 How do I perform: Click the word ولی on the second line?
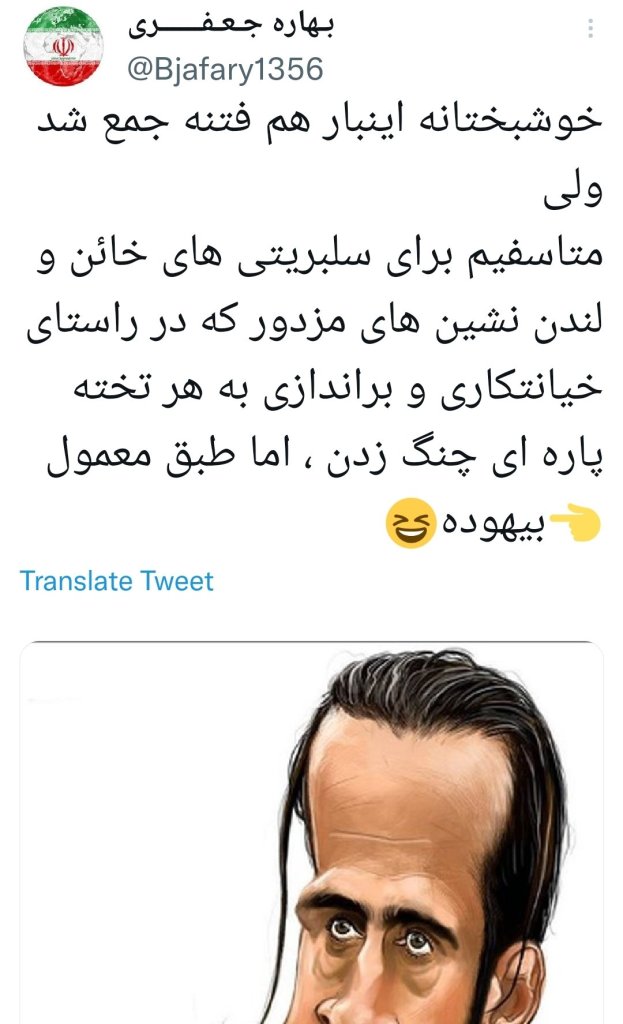573,189
